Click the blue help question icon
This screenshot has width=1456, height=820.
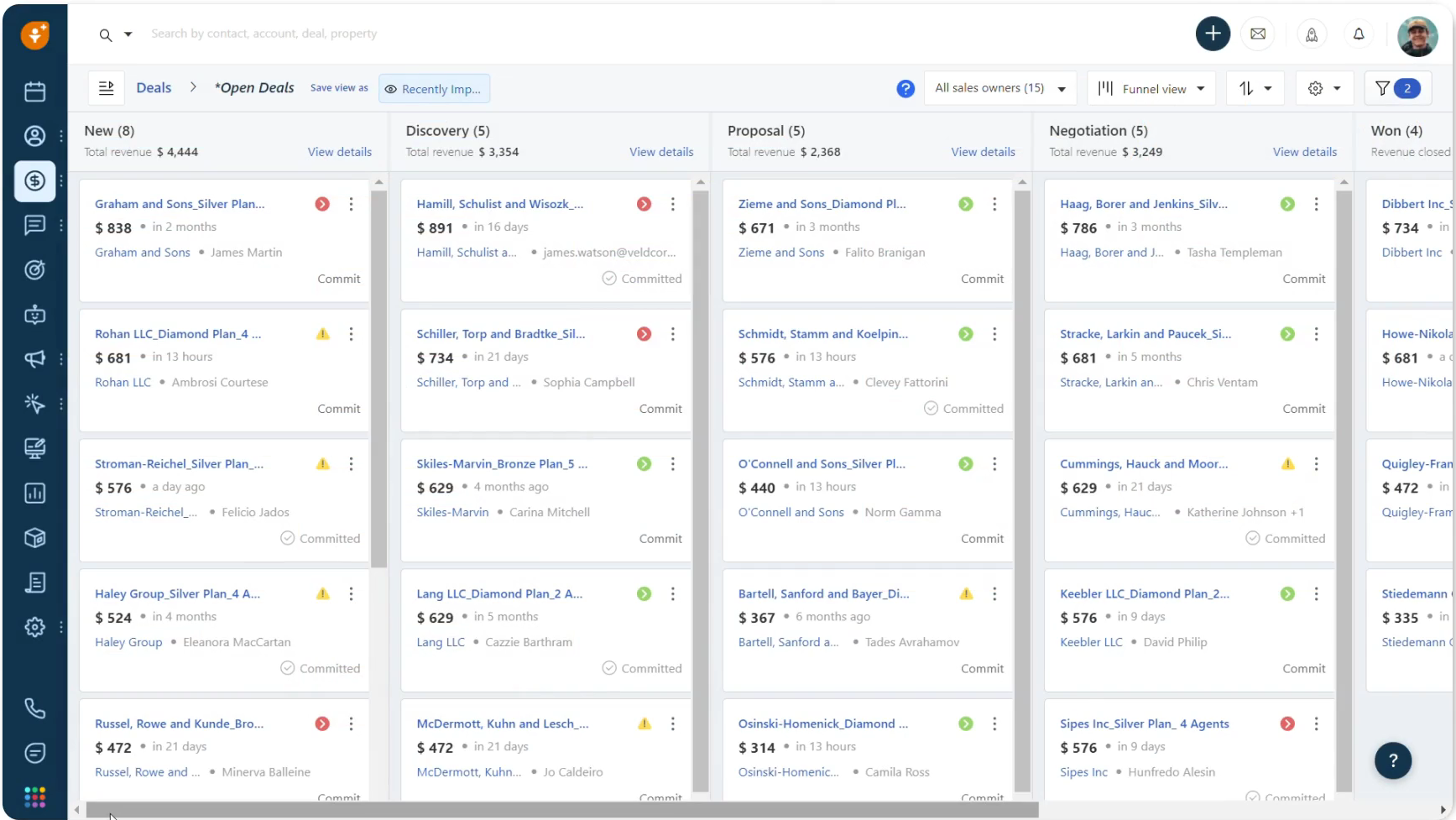905,88
